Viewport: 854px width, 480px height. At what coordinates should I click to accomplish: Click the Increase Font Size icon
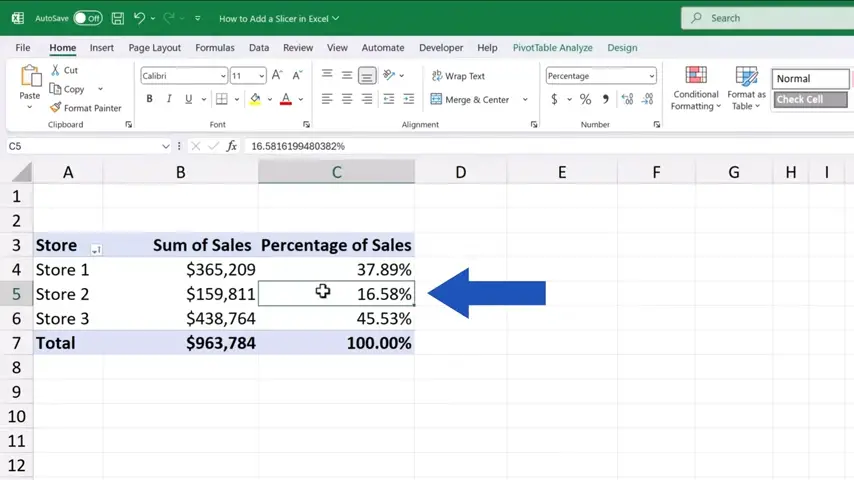(277, 76)
